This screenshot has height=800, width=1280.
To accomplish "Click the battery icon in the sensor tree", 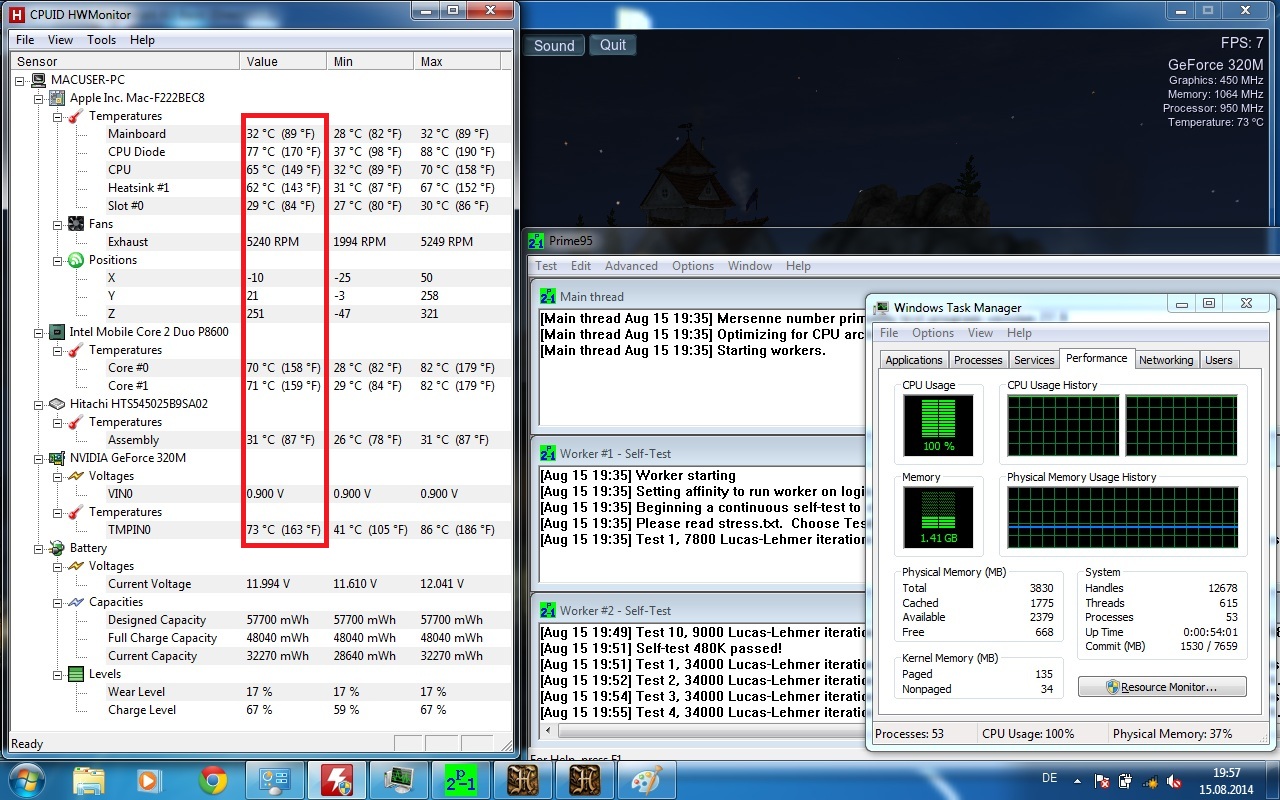I will tap(57, 548).
